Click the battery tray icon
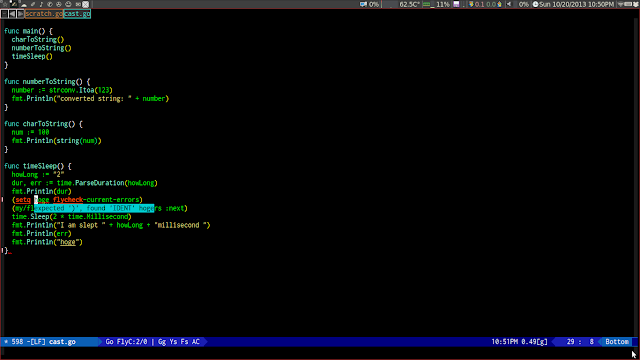The image size is (640, 360). [628, 4]
